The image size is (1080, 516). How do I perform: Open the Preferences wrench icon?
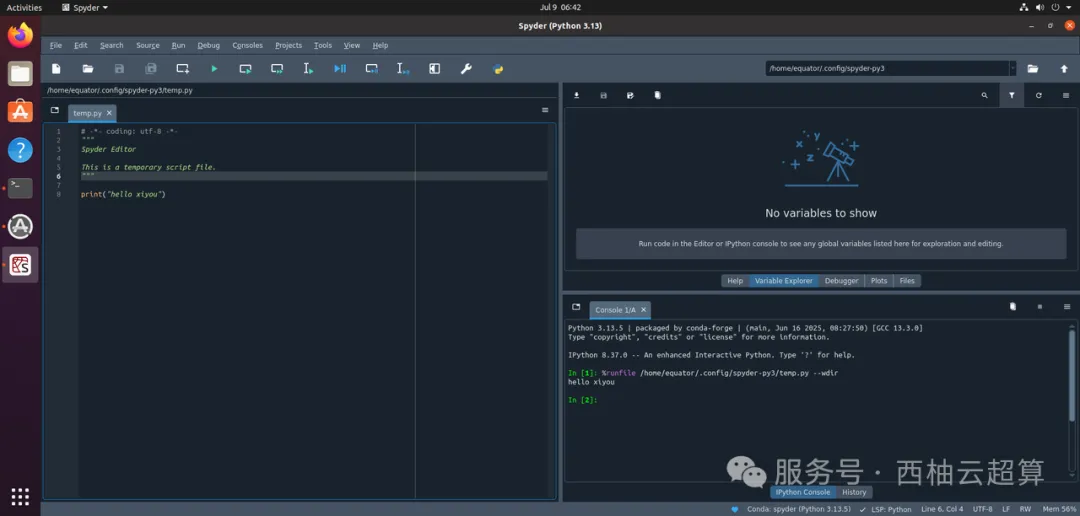pyautogui.click(x=466, y=69)
